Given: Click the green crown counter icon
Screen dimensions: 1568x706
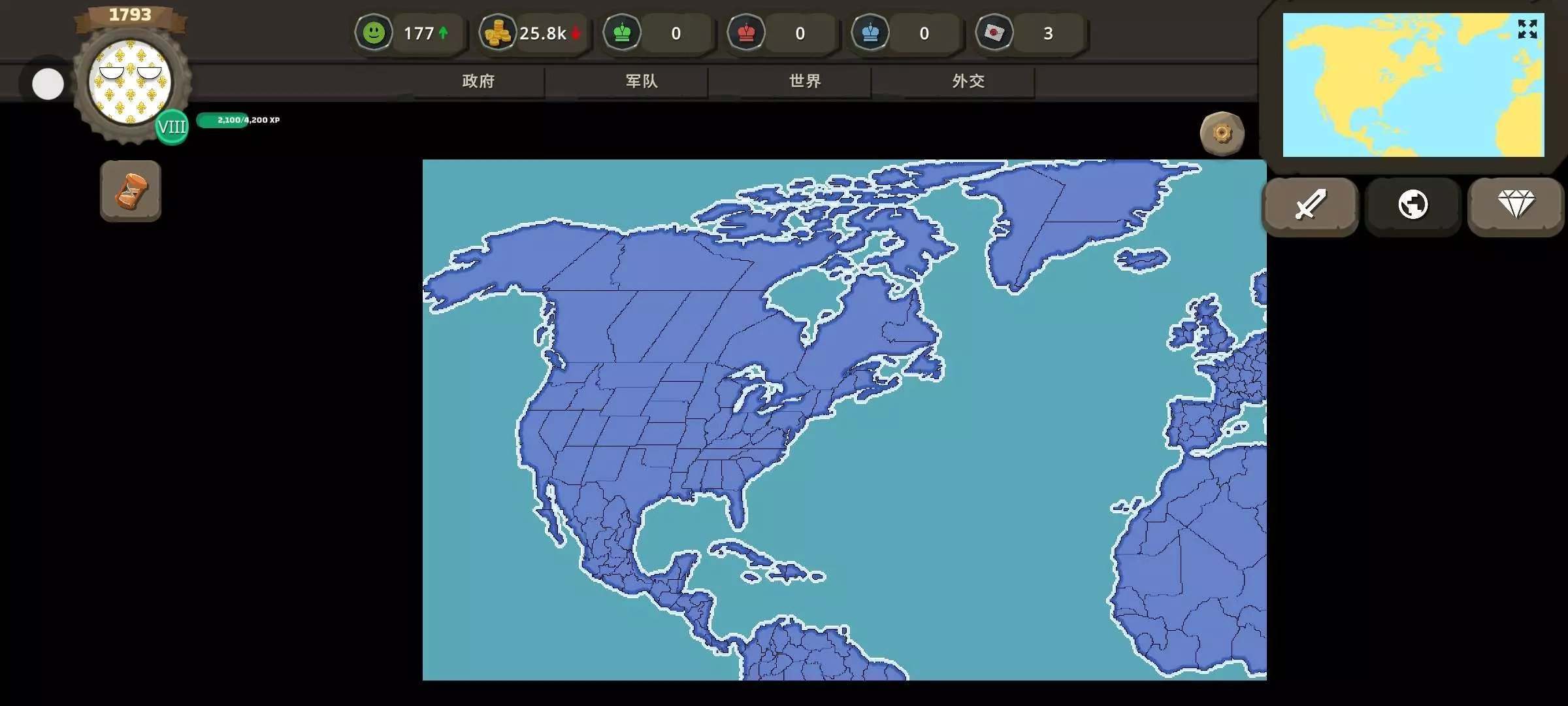Looking at the screenshot, I should tap(622, 33).
